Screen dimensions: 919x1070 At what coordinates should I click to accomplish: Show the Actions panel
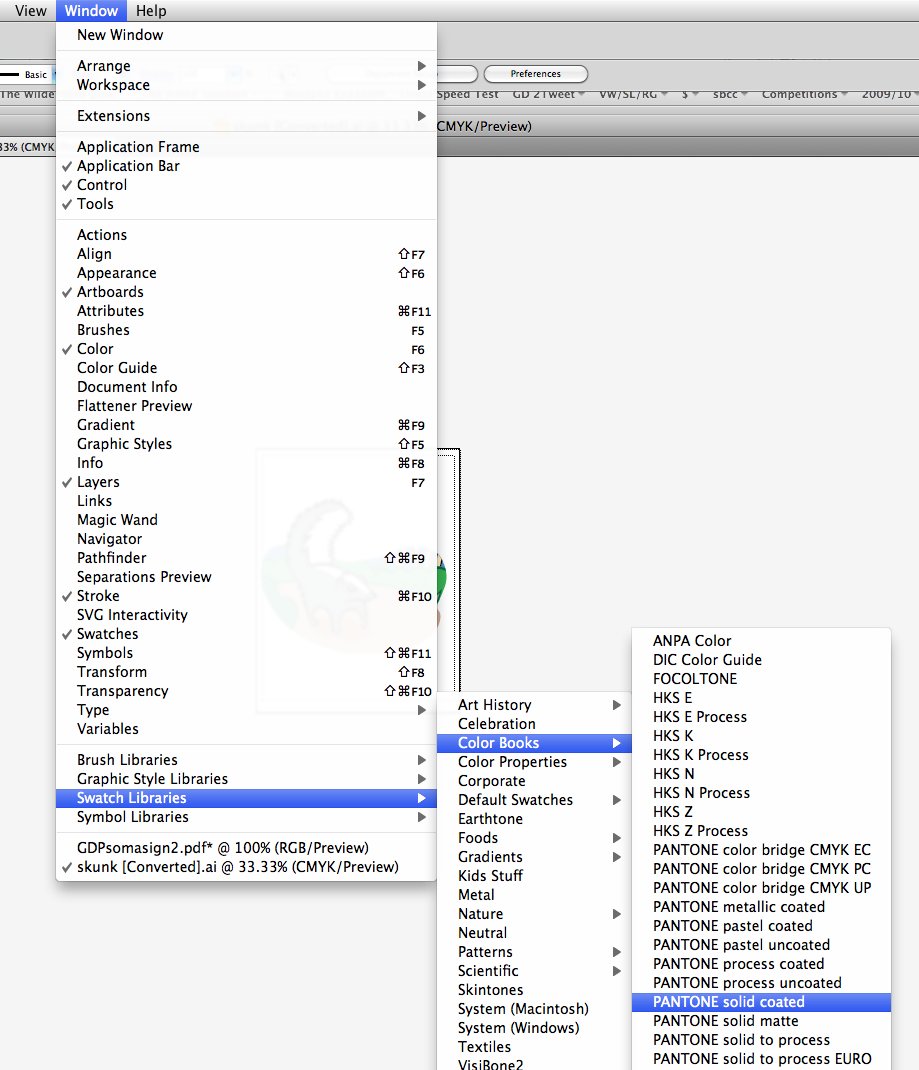point(246,235)
